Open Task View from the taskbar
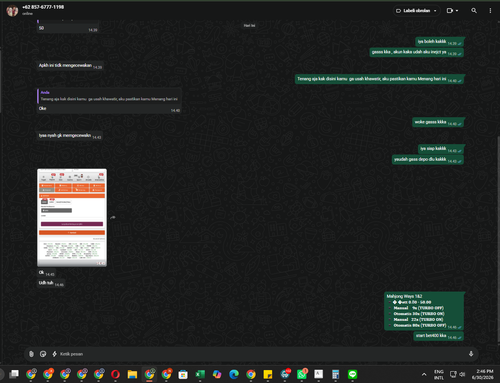Viewport: 500px width, 383px height. [x=14, y=374]
